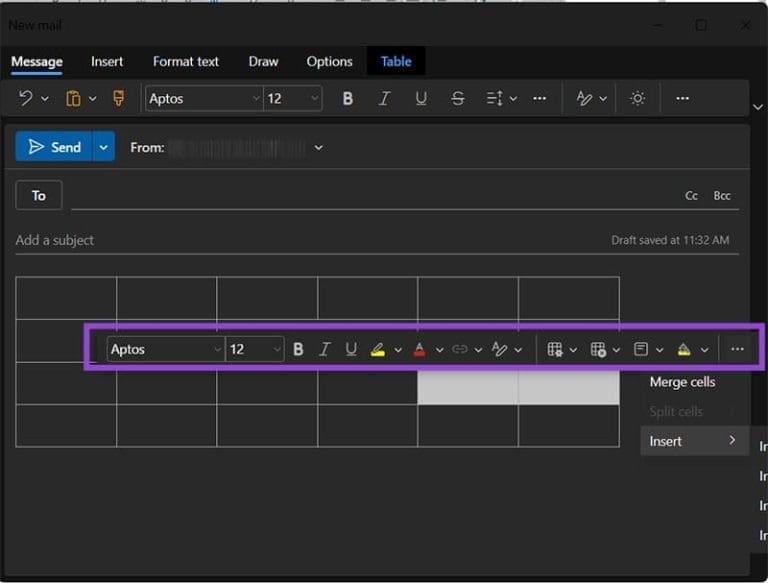Click the text highlight icon in floating toolbar
The height and width of the screenshot is (583, 768).
click(378, 350)
